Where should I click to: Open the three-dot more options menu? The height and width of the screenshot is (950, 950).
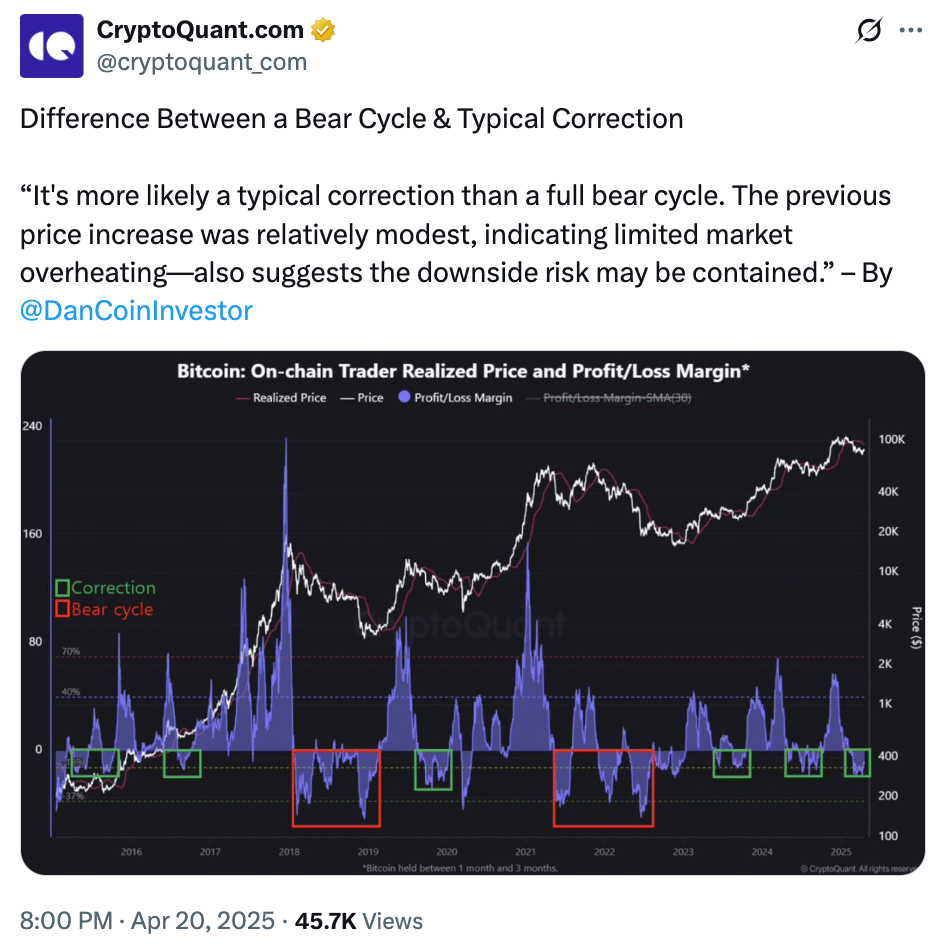(x=911, y=31)
